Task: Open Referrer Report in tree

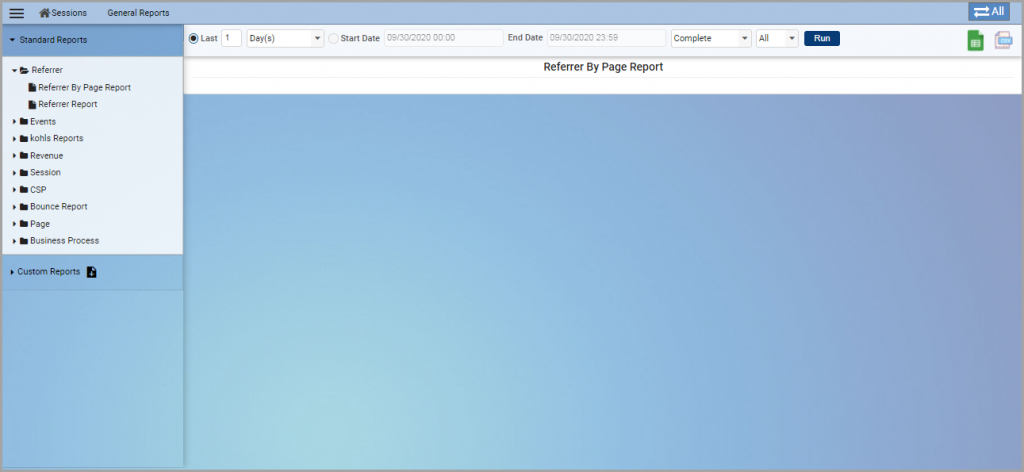Action: point(68,104)
